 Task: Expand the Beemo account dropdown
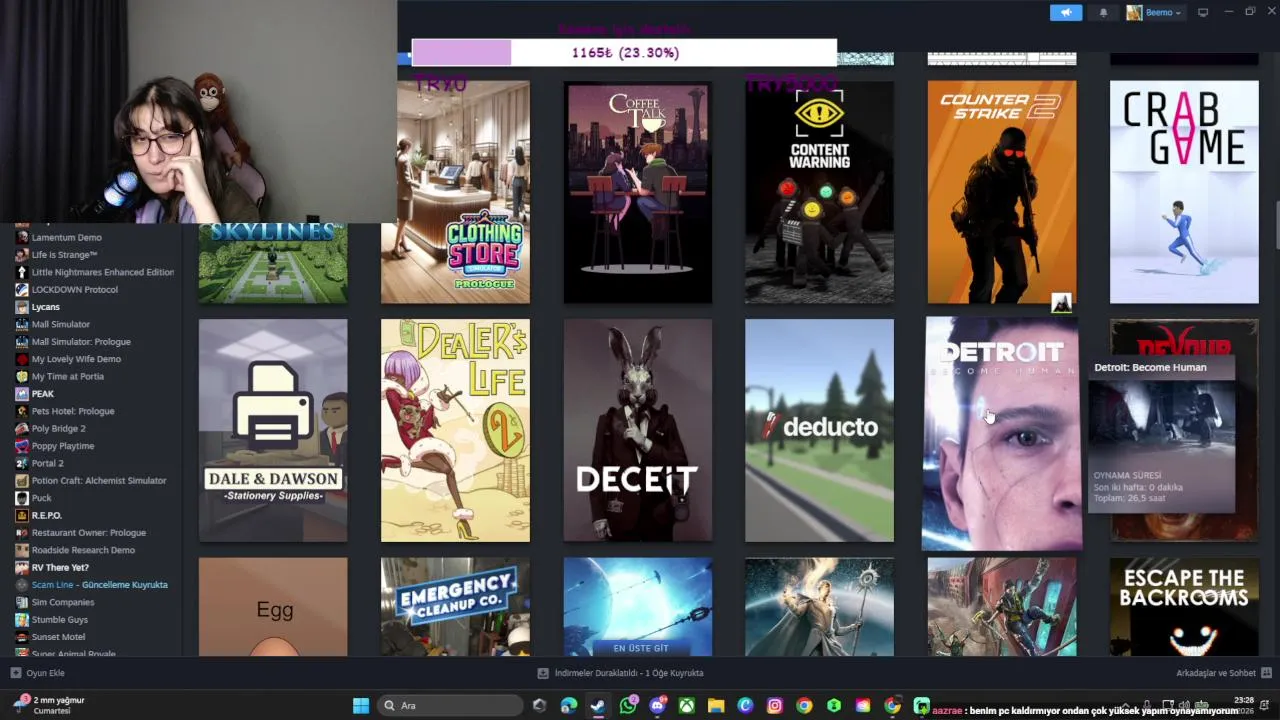(x=1154, y=12)
